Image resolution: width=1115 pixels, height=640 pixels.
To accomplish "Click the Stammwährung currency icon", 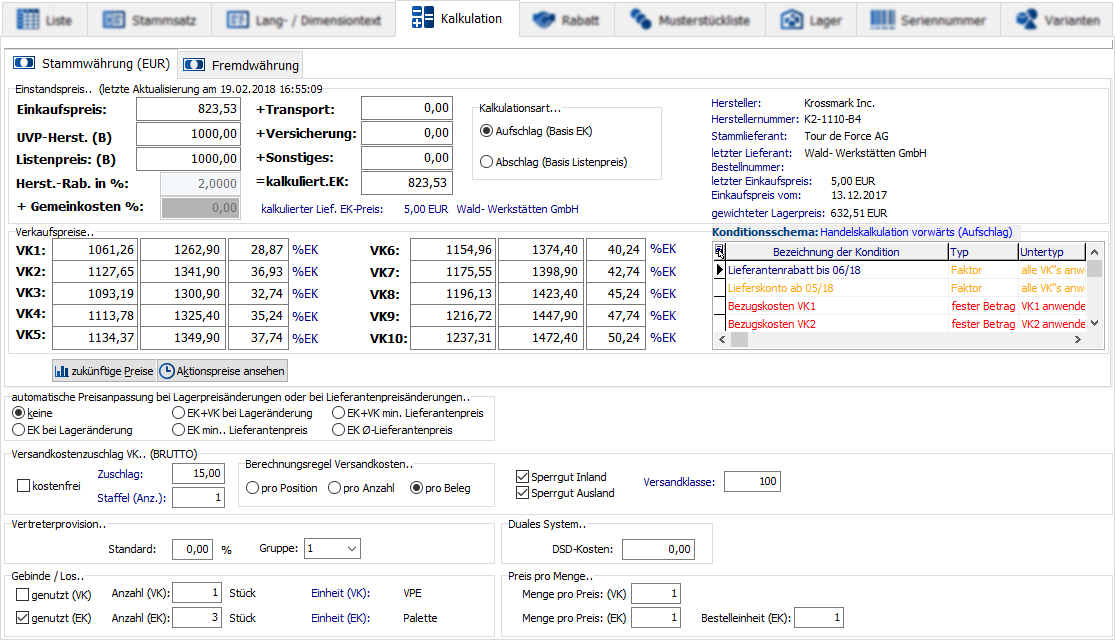I will pyautogui.click(x=23, y=63).
